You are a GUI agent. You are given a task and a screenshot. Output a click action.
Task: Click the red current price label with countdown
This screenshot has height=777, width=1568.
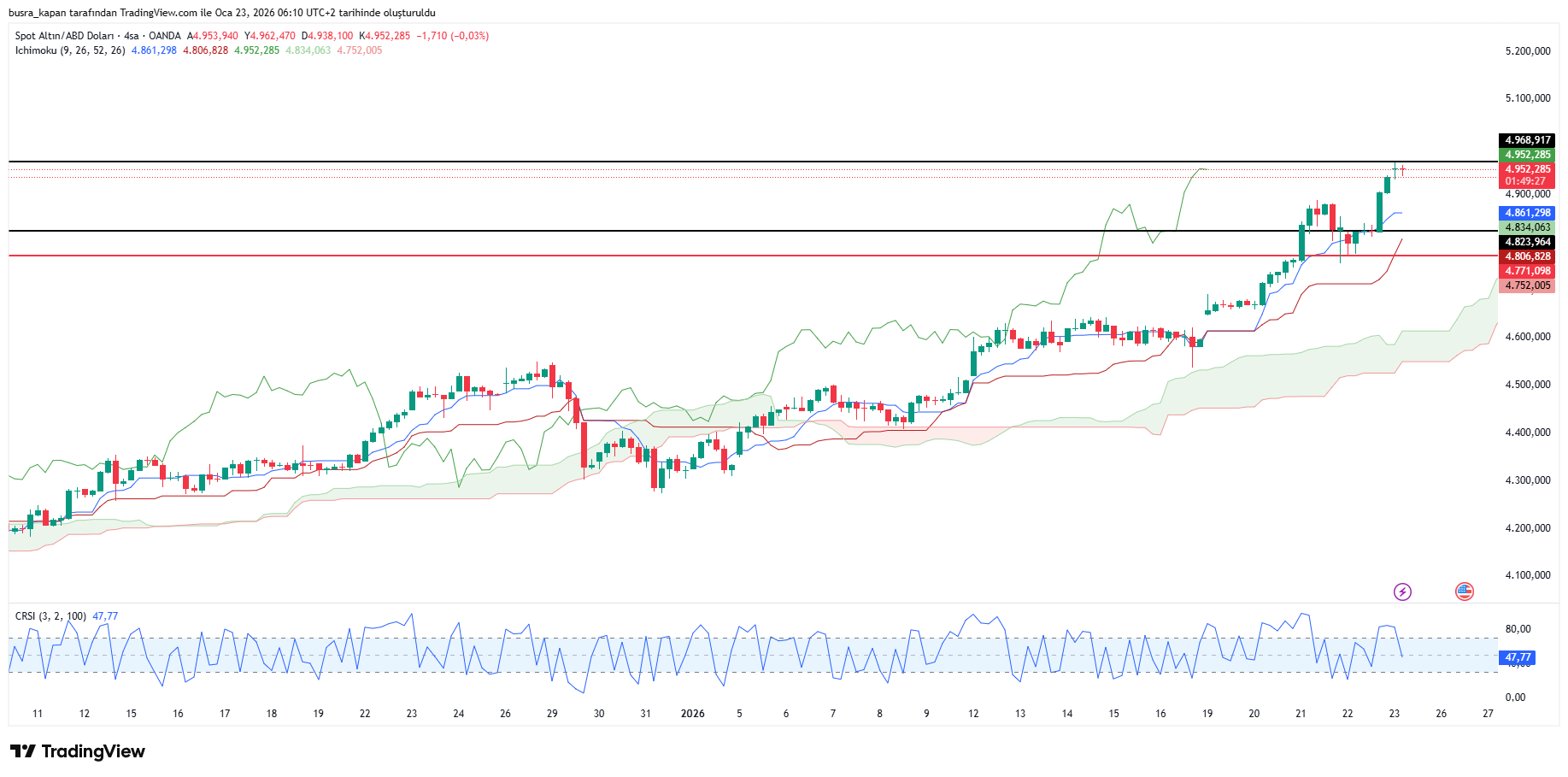coord(1527,175)
